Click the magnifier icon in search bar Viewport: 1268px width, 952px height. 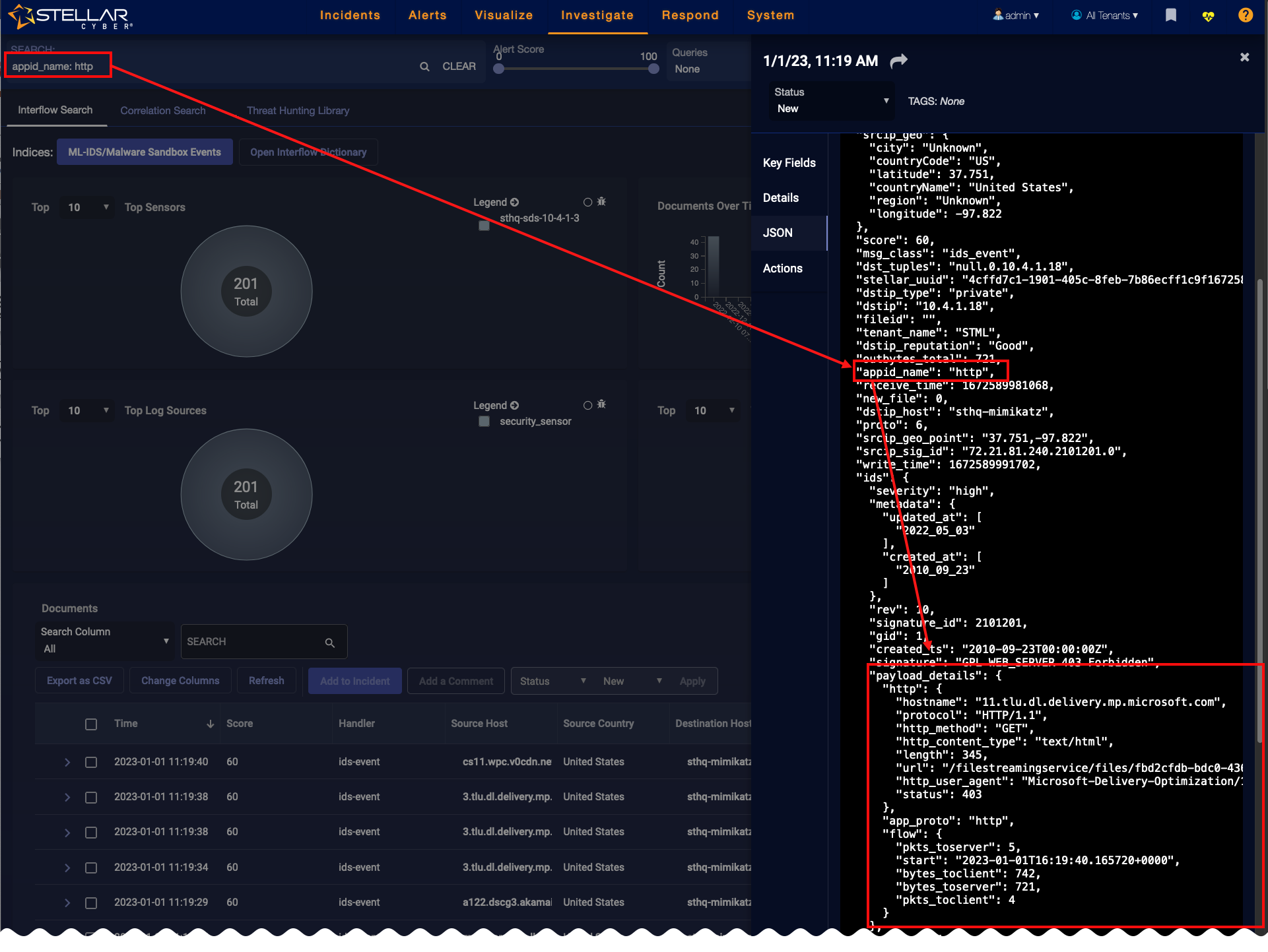[424, 67]
